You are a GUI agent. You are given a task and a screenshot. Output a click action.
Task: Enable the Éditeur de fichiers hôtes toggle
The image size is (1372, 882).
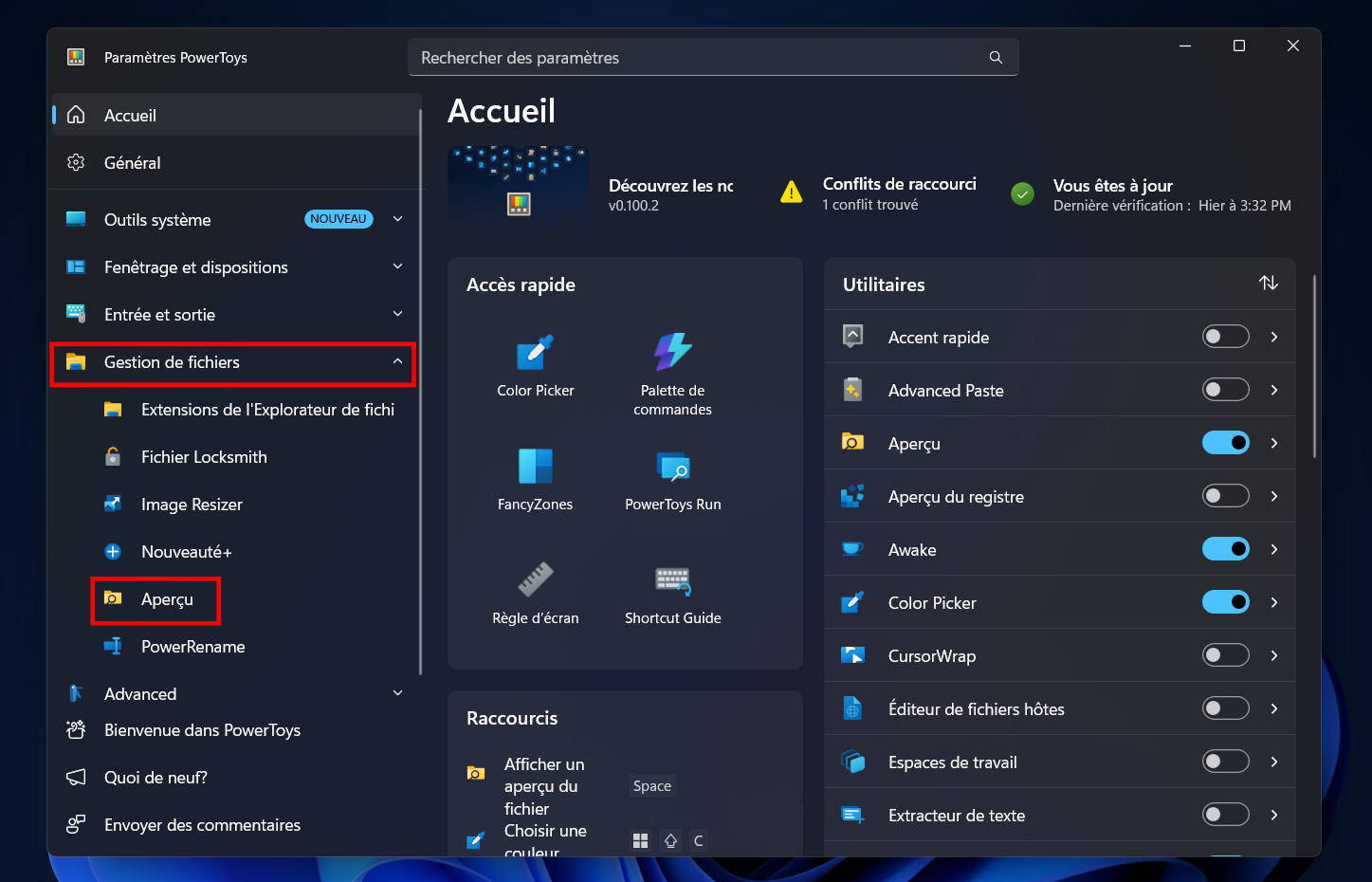click(1226, 708)
